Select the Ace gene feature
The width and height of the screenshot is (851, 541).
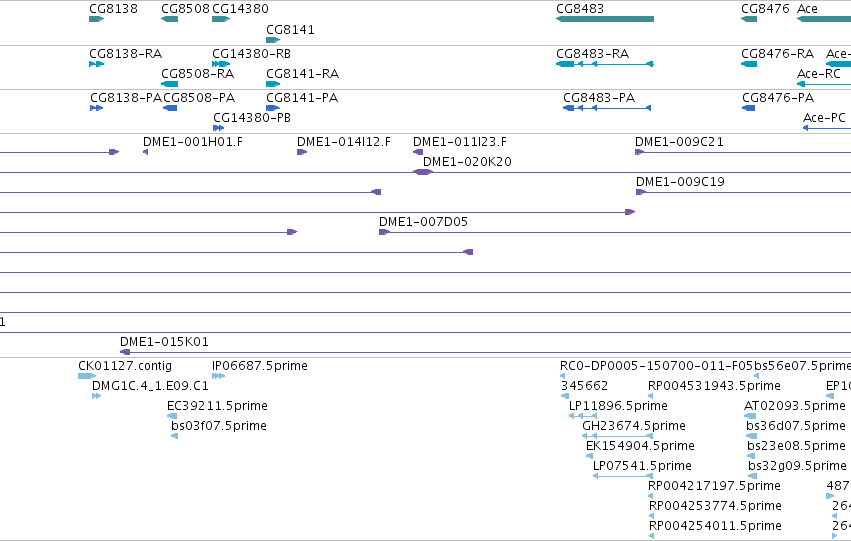point(824,19)
